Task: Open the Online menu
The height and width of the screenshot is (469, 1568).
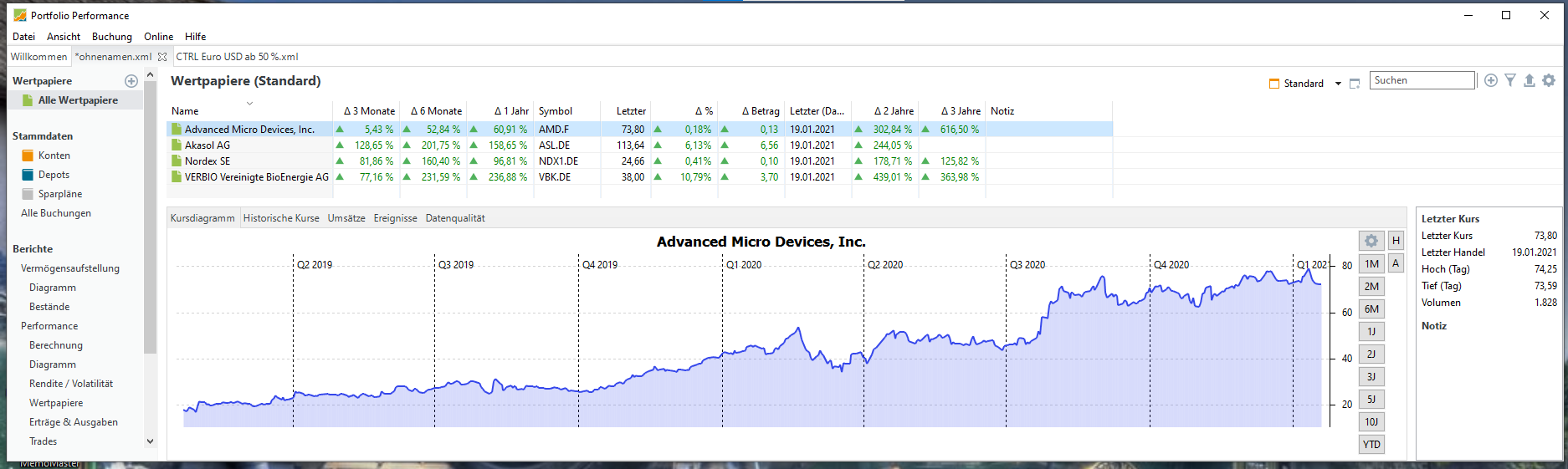Action: [x=158, y=37]
